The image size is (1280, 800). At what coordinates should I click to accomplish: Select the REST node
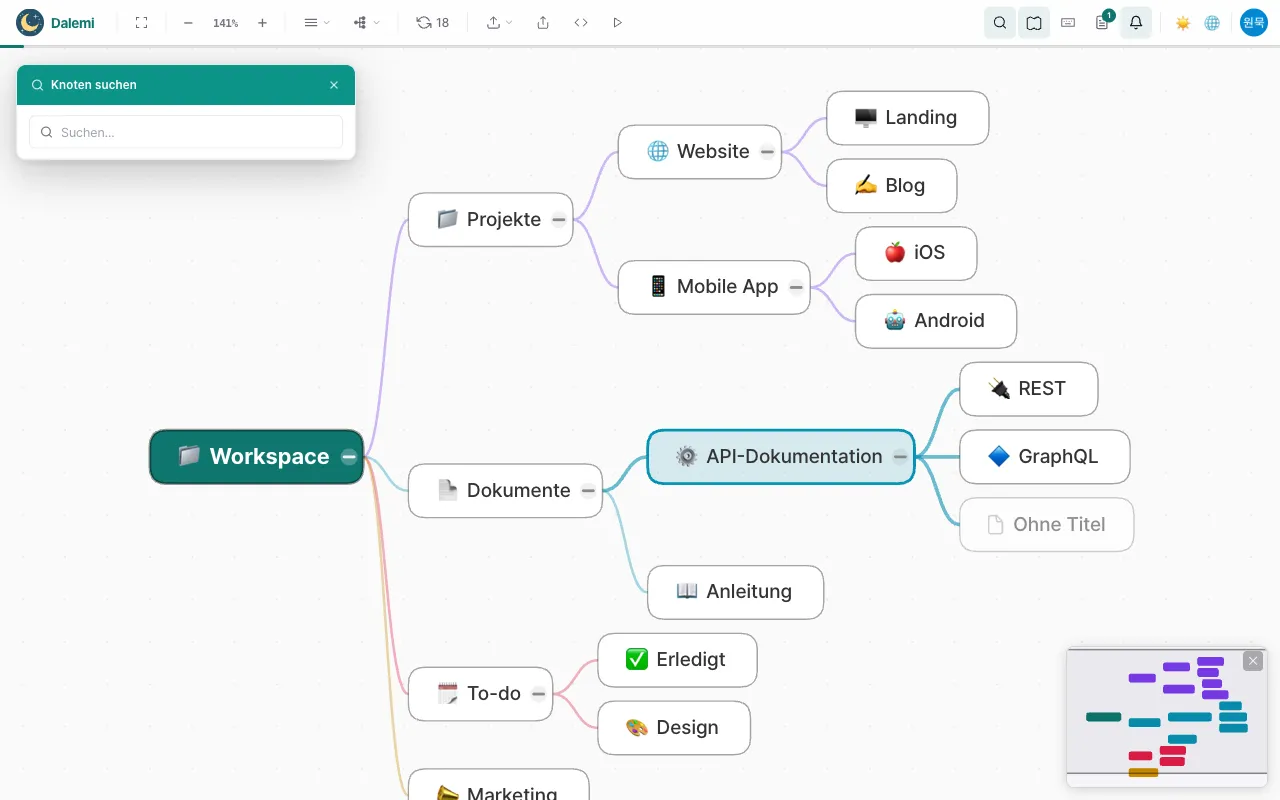click(x=1028, y=389)
